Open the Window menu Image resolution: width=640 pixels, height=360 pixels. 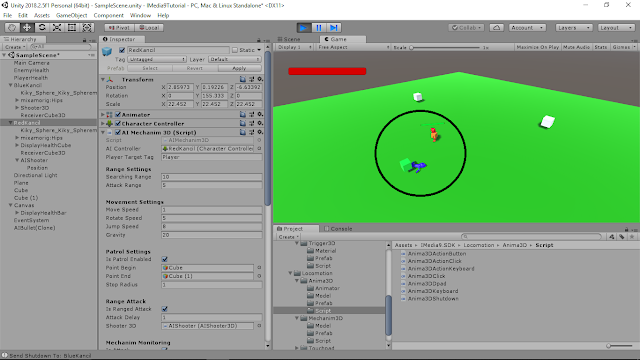[x=140, y=15]
